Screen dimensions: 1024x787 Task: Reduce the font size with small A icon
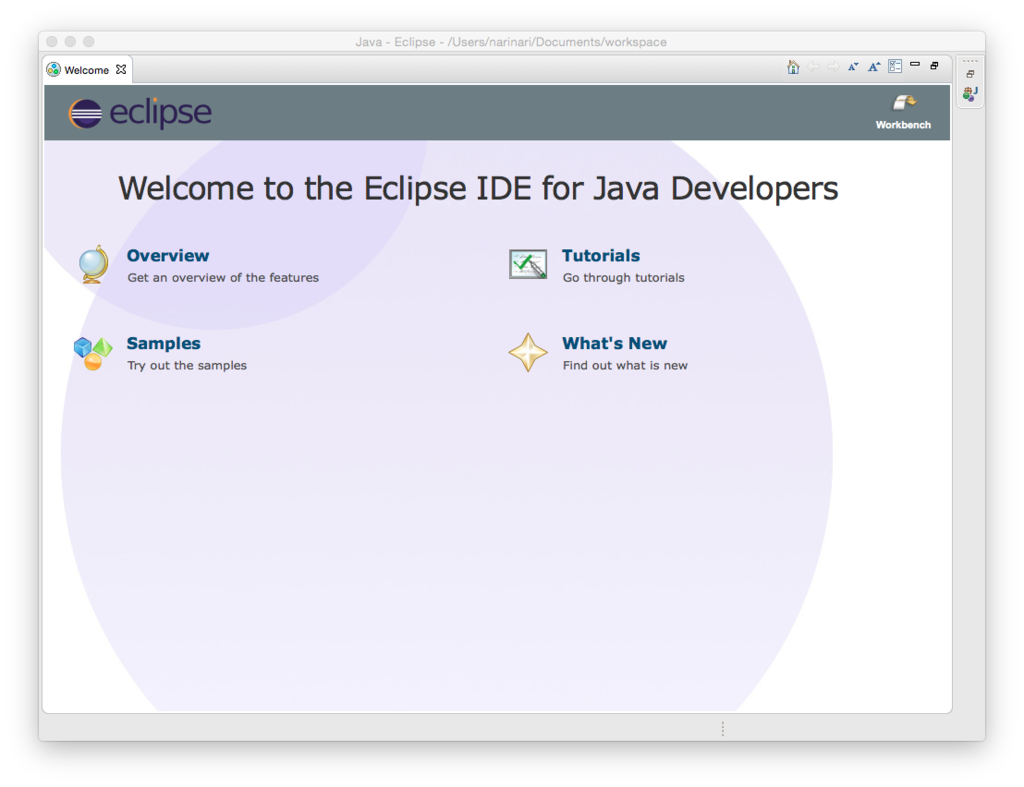click(x=853, y=67)
